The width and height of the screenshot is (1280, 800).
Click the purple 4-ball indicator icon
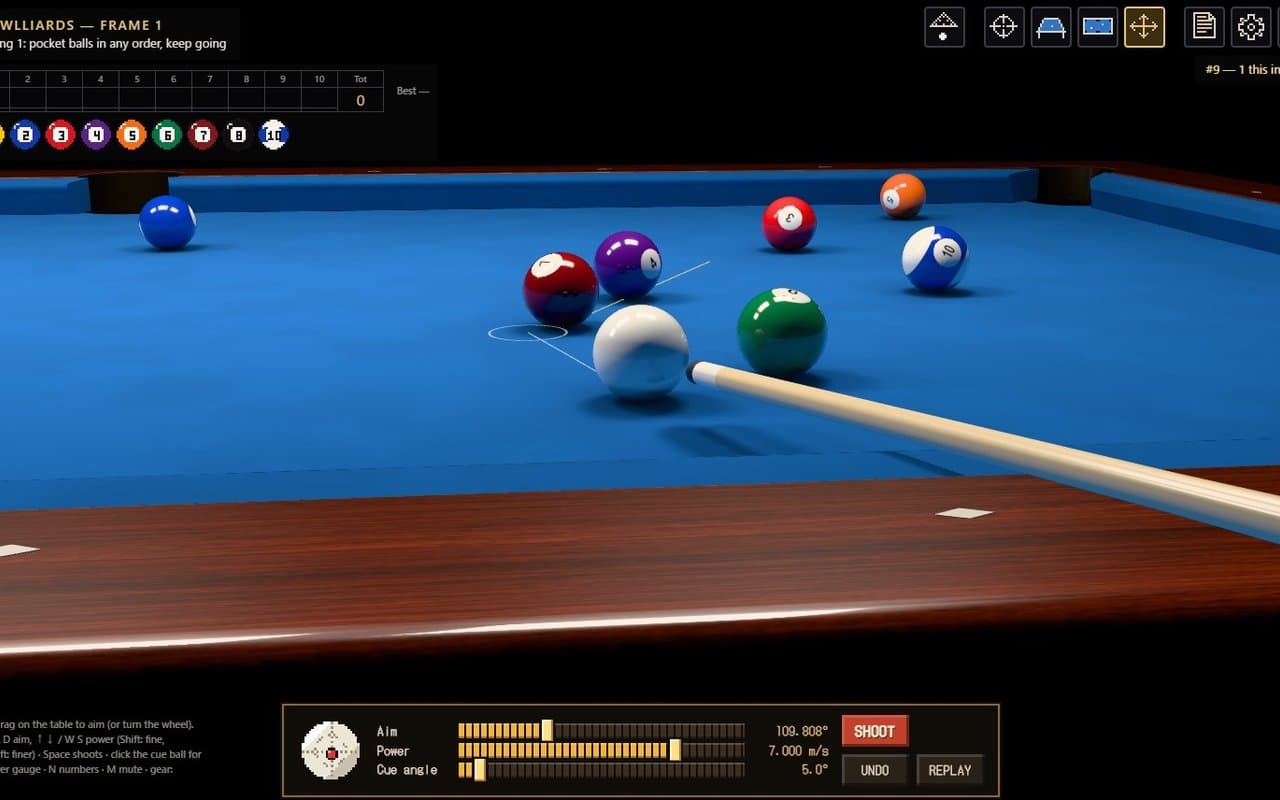tap(96, 134)
